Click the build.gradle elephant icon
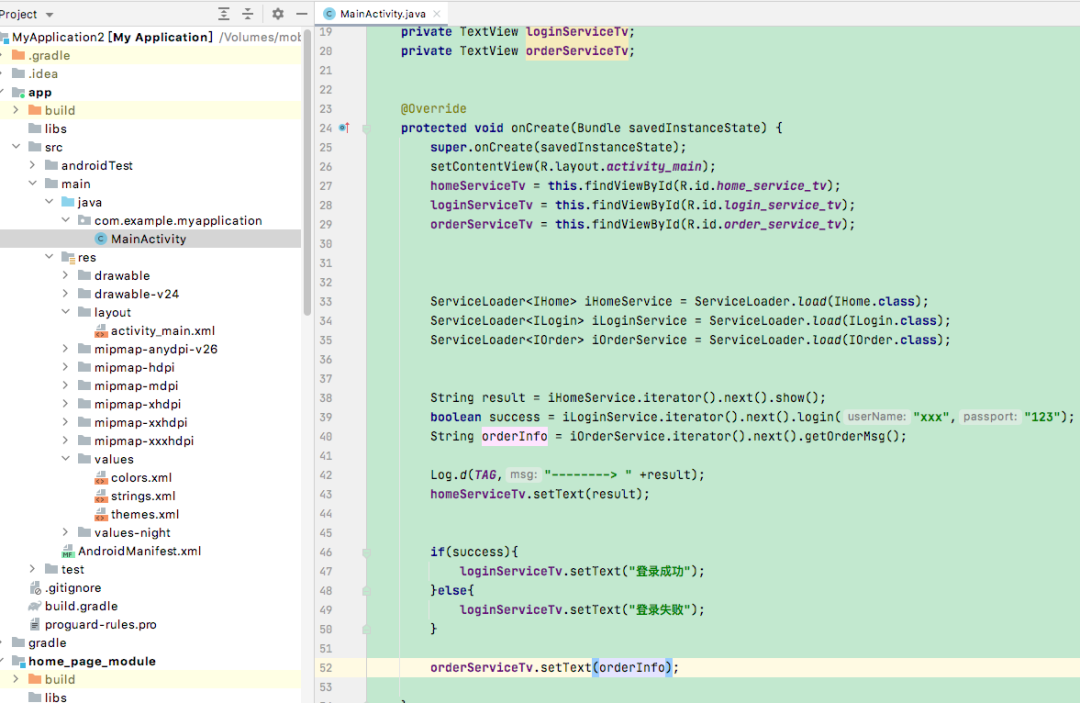 tap(34, 606)
